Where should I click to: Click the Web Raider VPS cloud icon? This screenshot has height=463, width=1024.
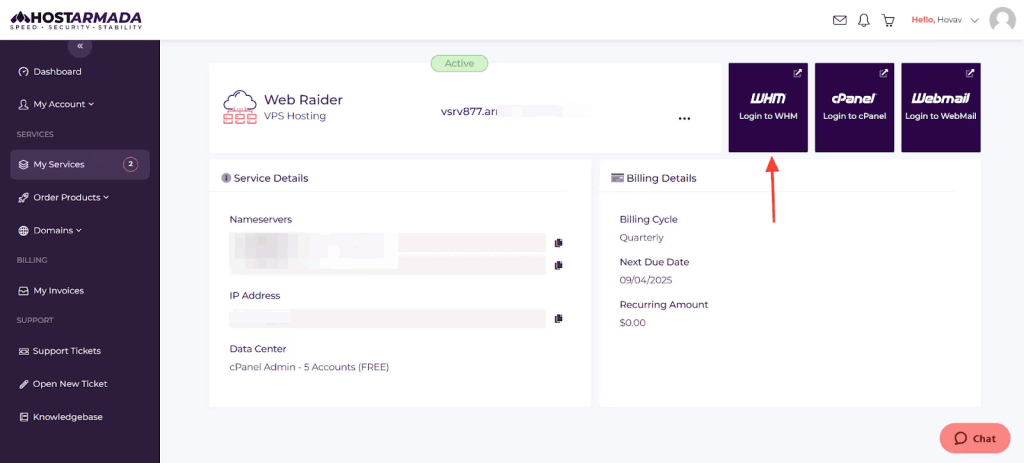pos(240,107)
